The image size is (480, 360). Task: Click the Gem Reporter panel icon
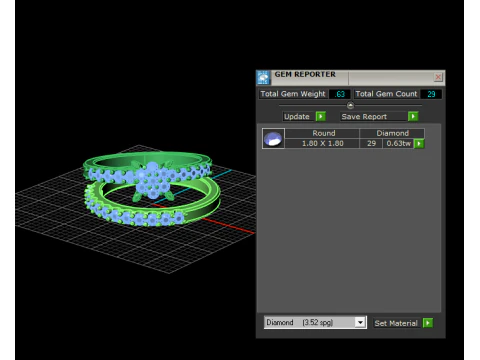263,78
